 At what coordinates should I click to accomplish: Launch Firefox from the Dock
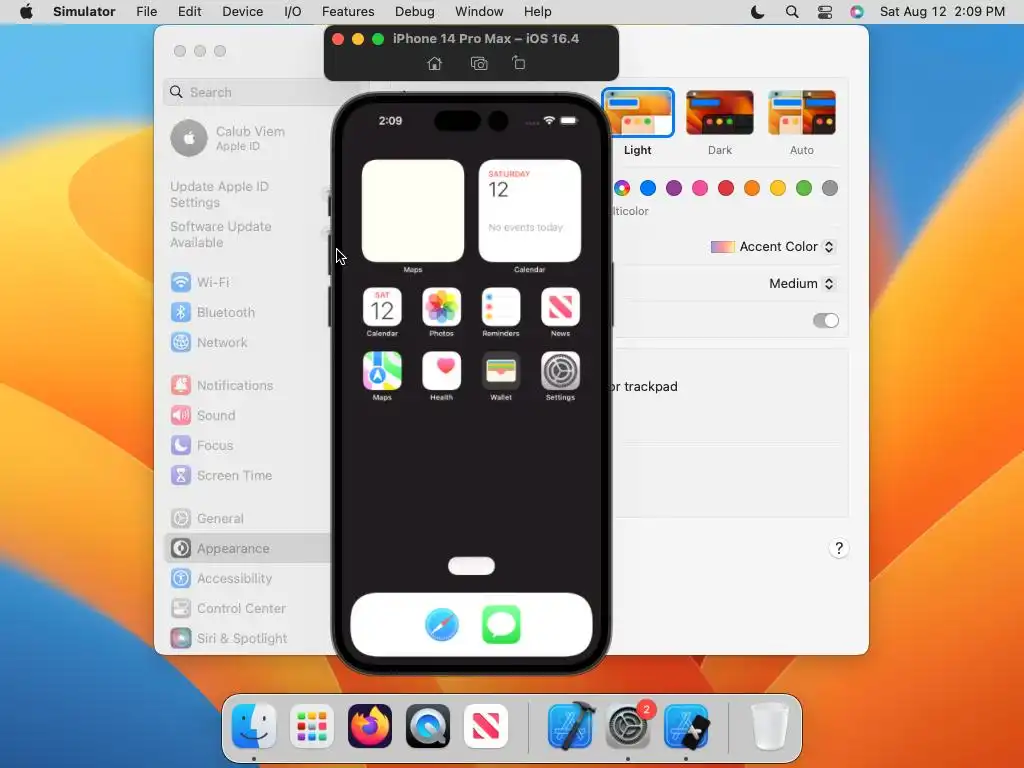pyautogui.click(x=370, y=726)
